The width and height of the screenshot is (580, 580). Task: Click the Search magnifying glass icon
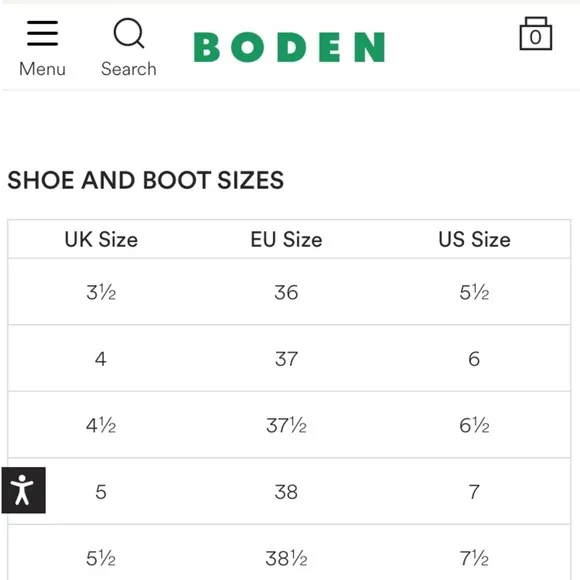129,33
